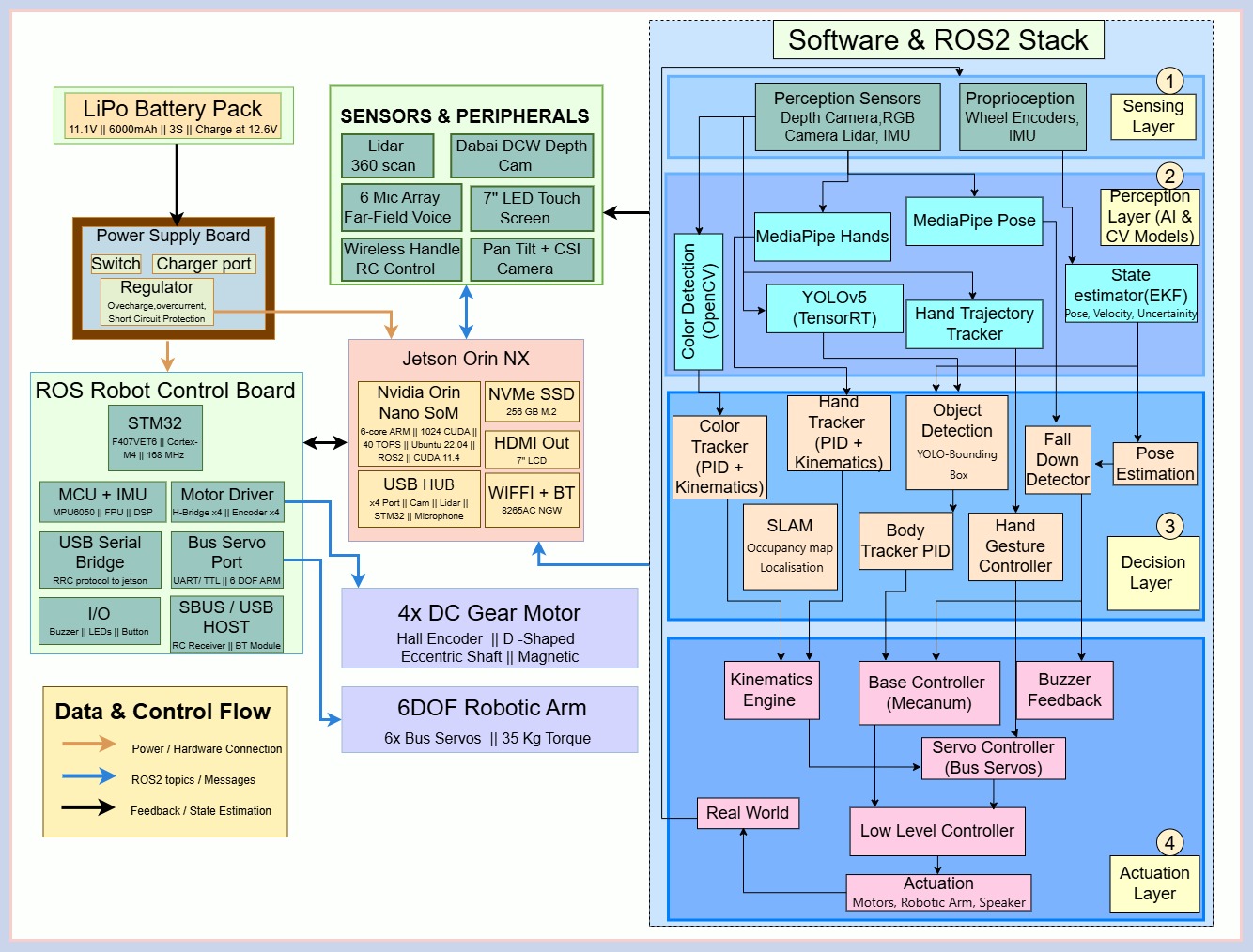
Task: Select the Lidar 360 scan box
Action: coord(387,156)
